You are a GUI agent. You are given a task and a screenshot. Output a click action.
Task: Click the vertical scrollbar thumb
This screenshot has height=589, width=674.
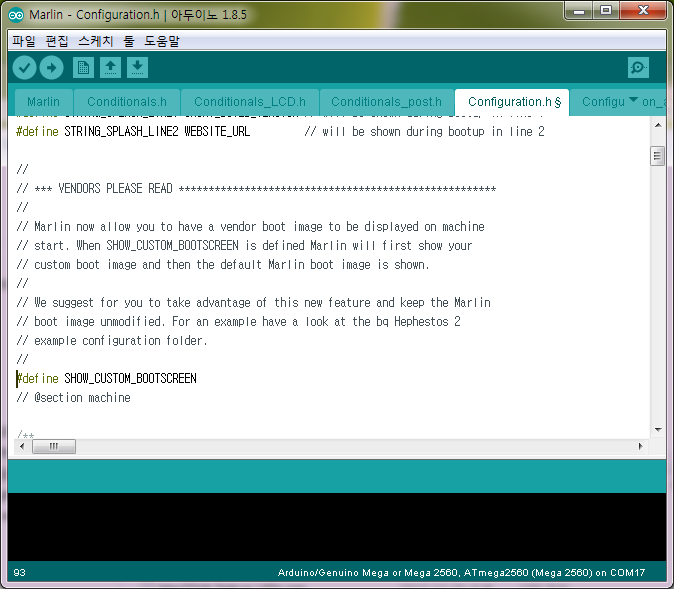(x=657, y=156)
